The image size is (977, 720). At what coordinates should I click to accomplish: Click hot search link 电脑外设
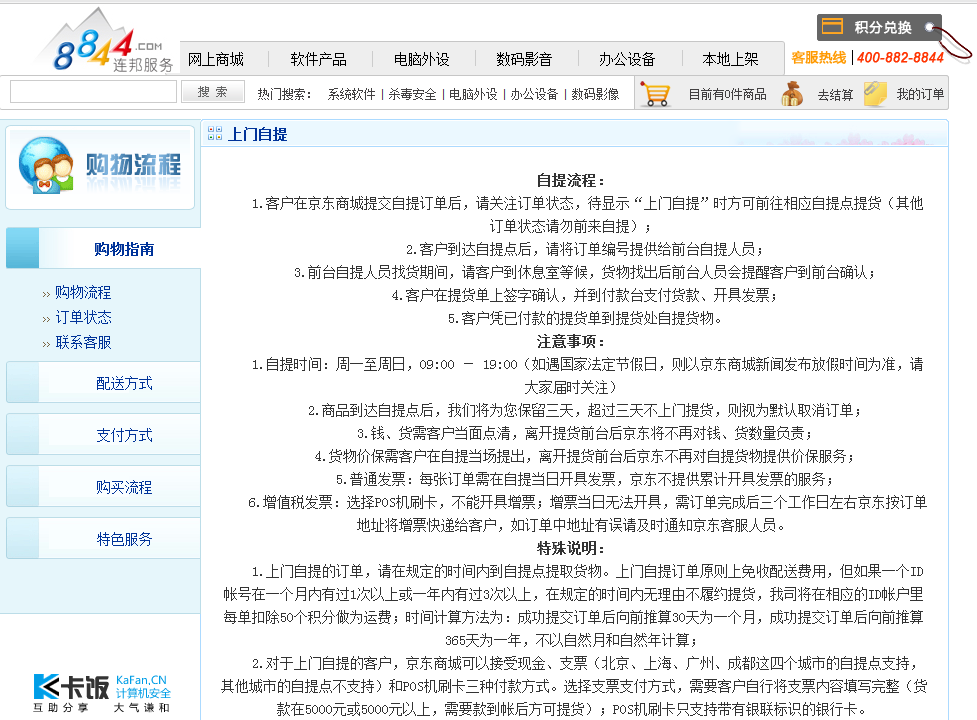coord(474,94)
